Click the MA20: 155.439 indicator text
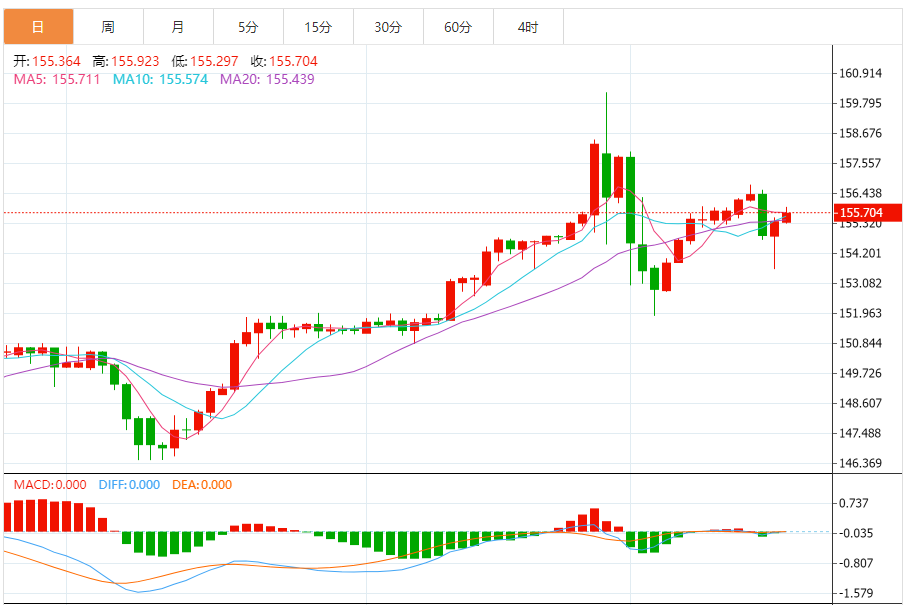Viewport: 909px width, 605px height. 267,79
